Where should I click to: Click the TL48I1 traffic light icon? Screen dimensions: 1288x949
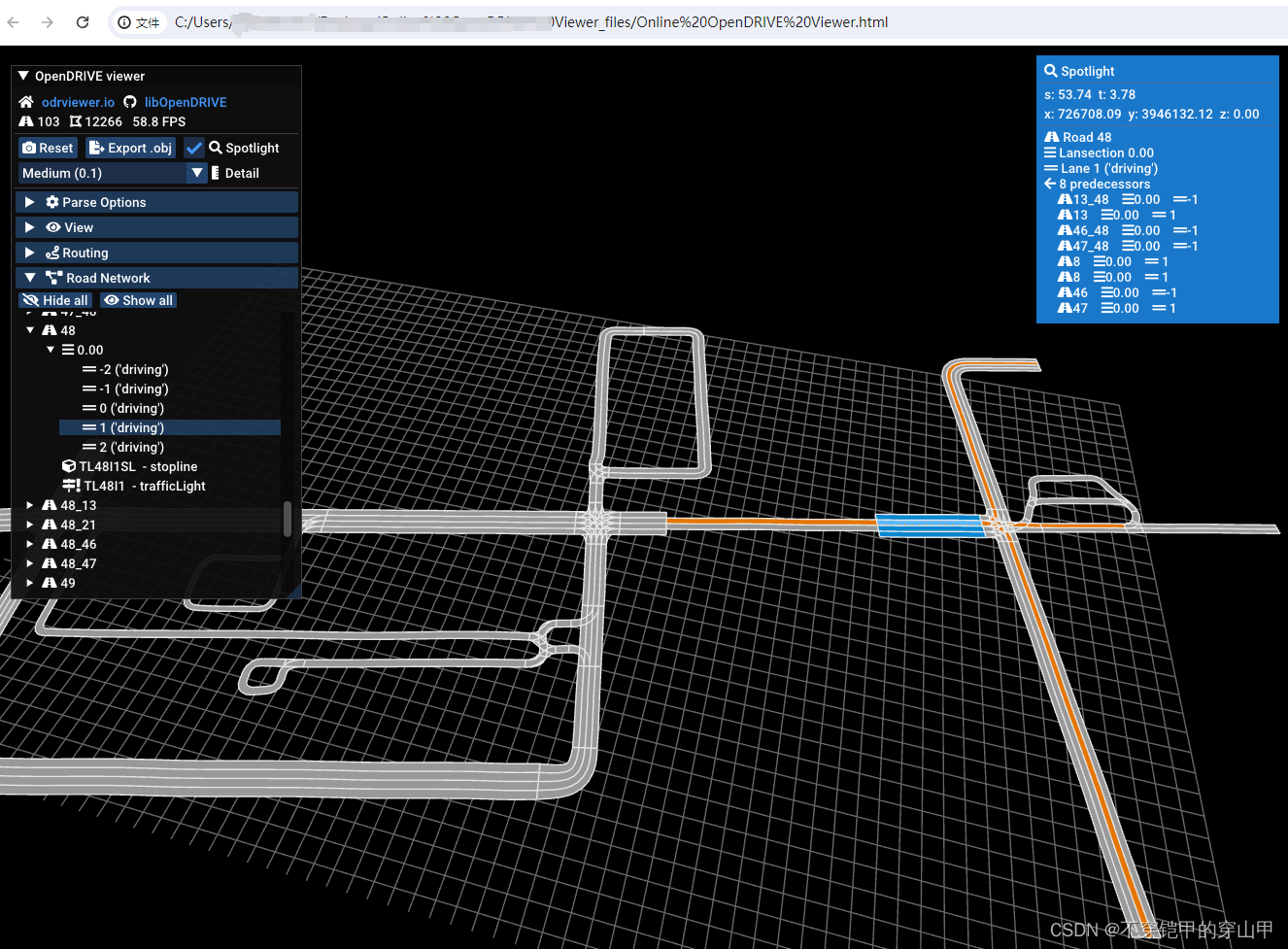pos(71,486)
